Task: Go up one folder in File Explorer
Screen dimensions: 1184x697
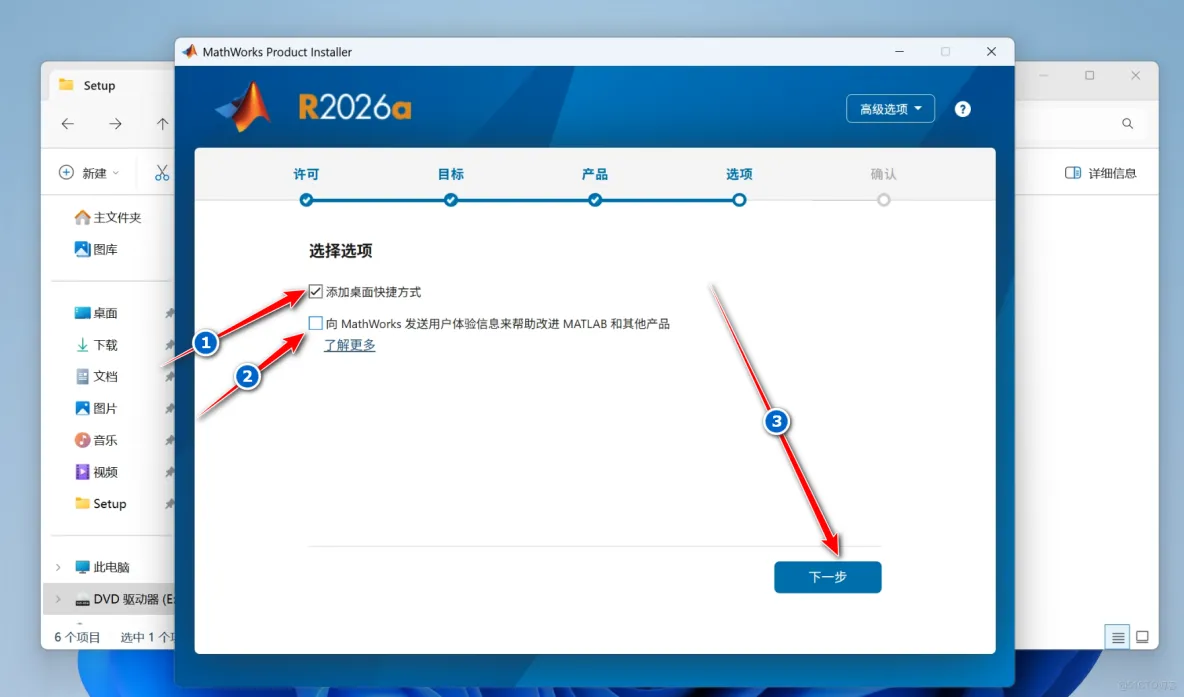Action: (162, 124)
